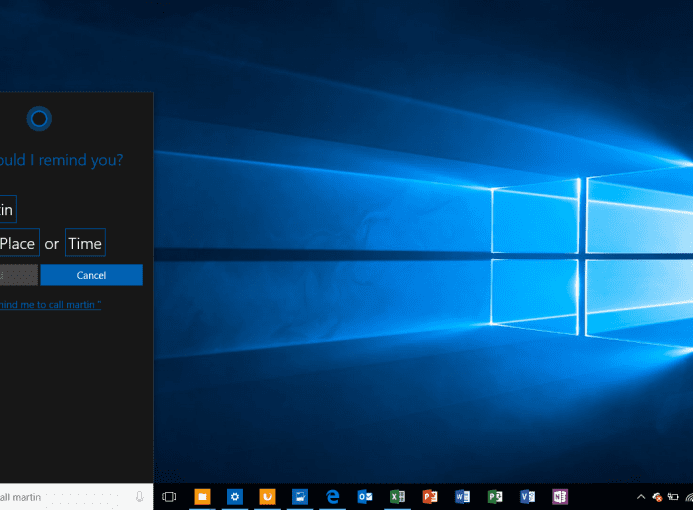This screenshot has height=510, width=693.
Task: Click the Cortana circle icon
Action: coord(39,118)
